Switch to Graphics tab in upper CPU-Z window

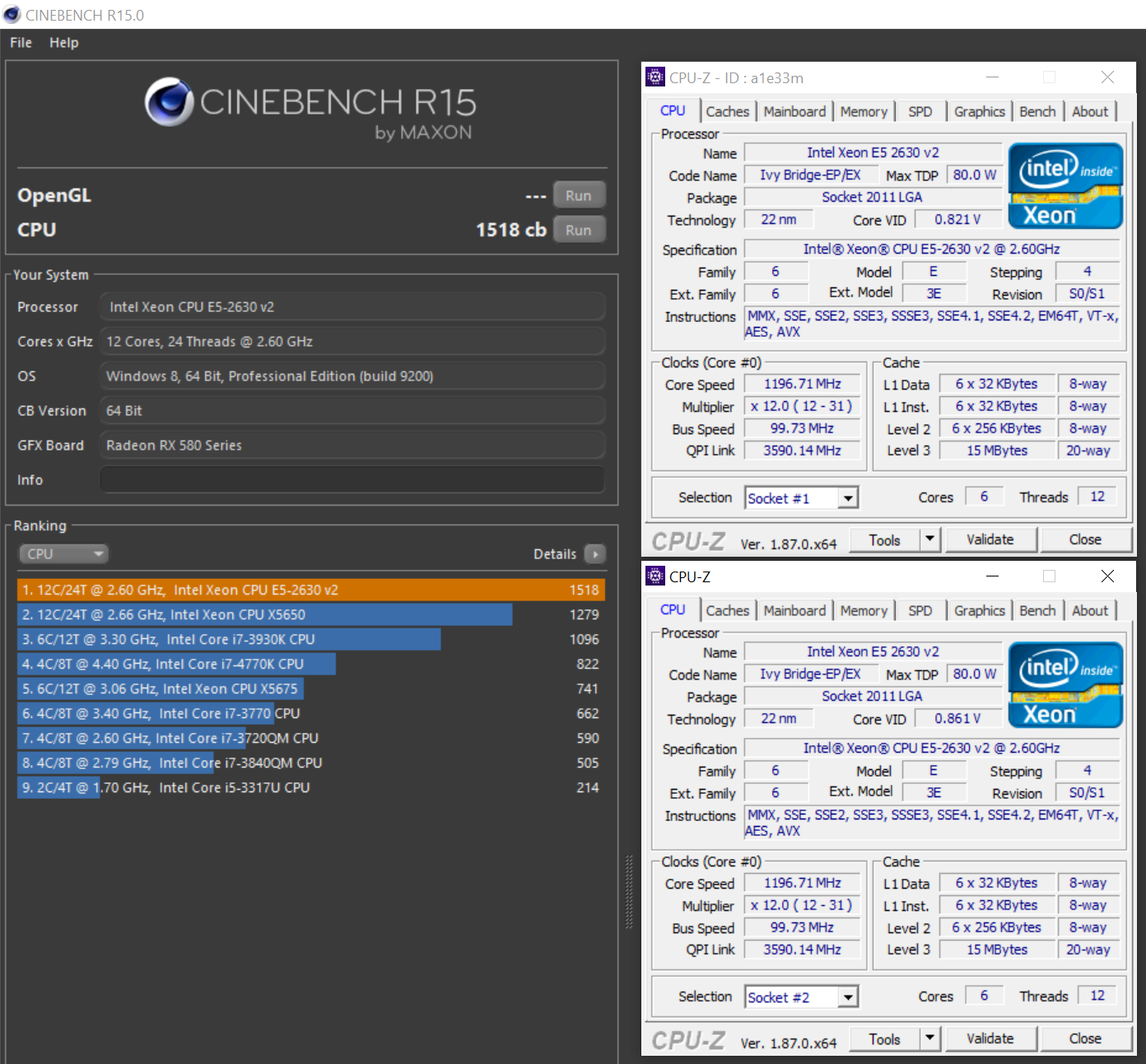click(x=980, y=111)
